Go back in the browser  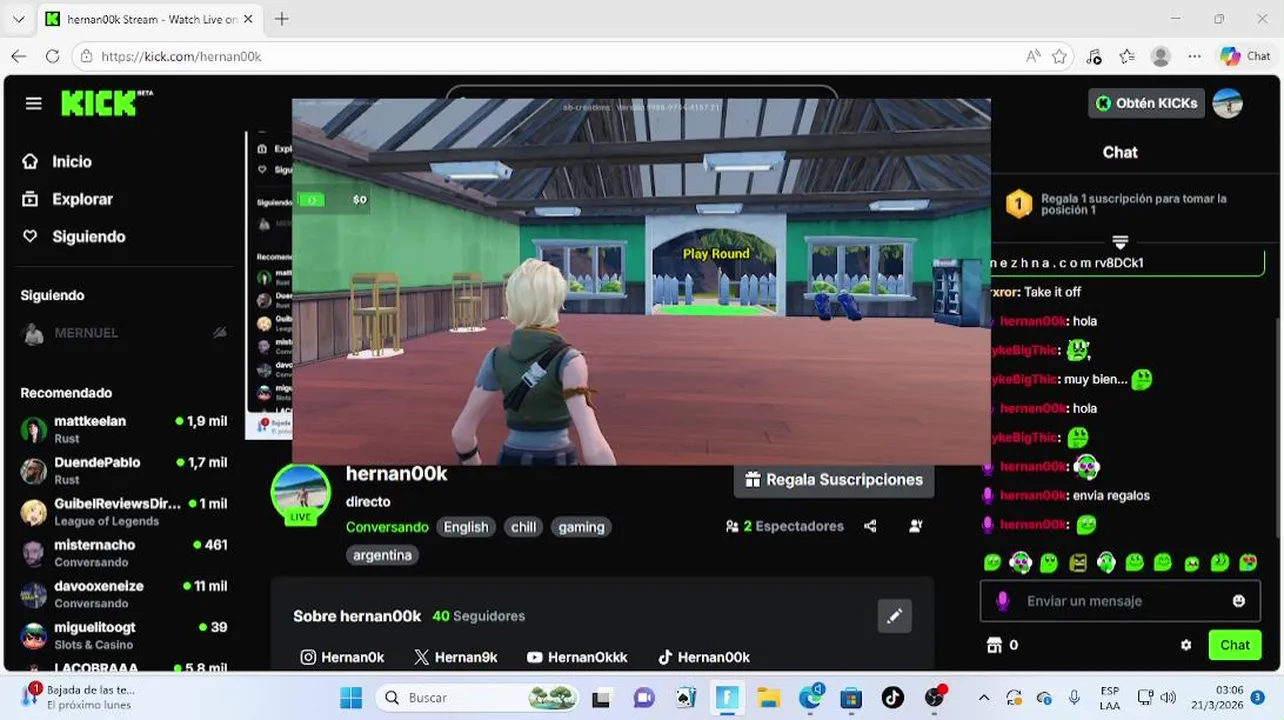(x=18, y=56)
